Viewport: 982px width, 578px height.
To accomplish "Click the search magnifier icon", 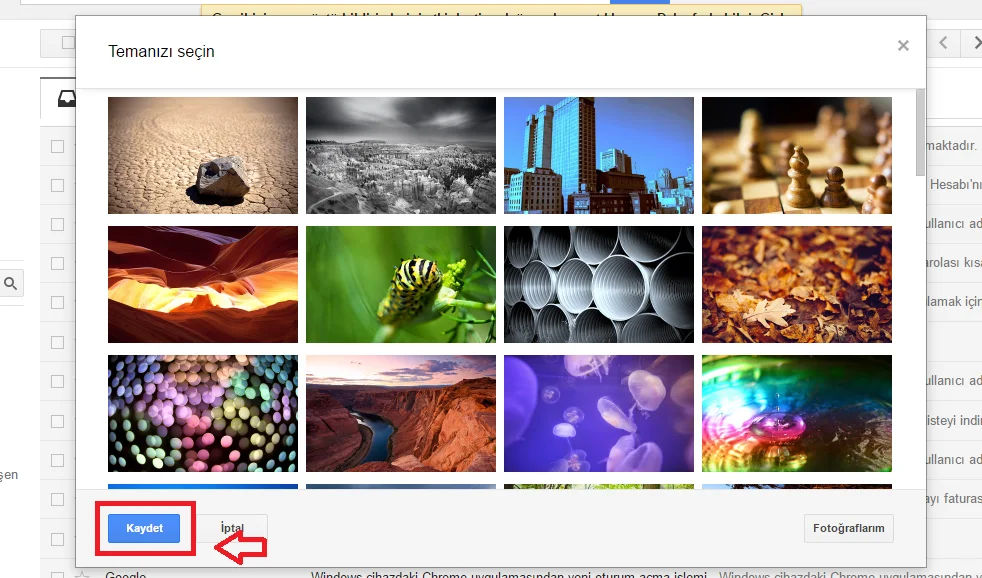I will [12, 283].
